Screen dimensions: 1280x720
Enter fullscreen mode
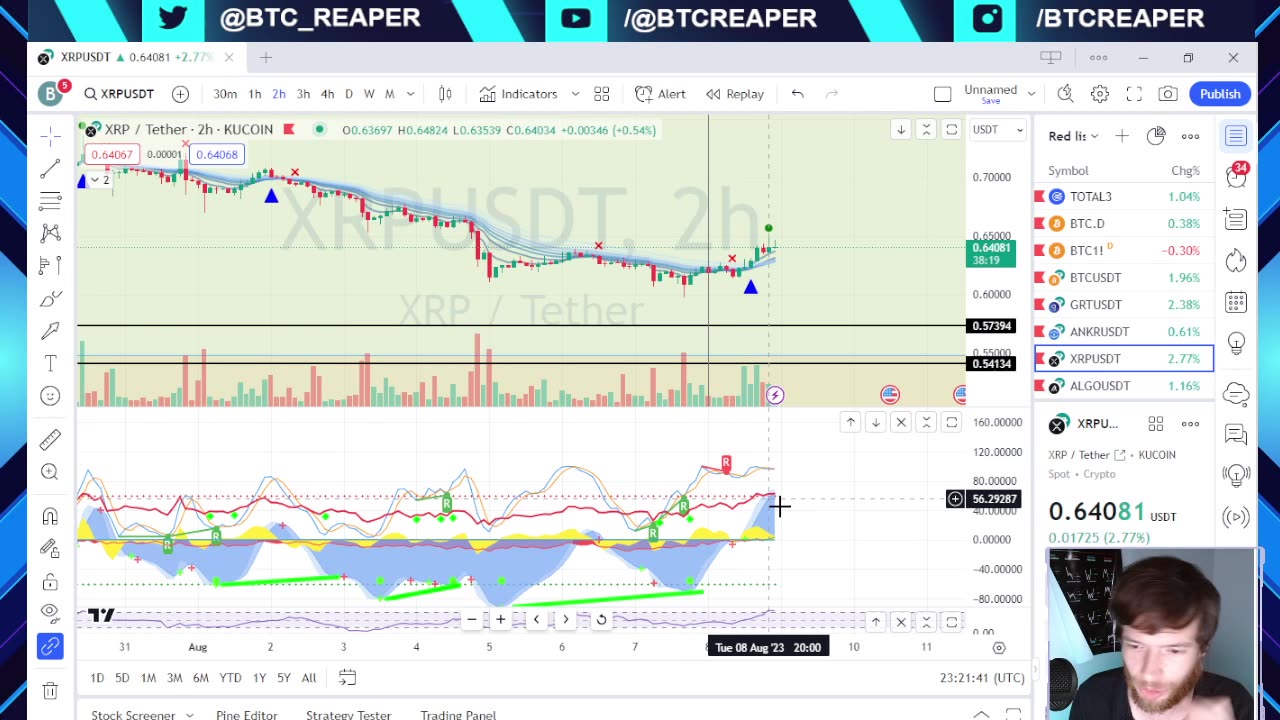(x=1134, y=94)
